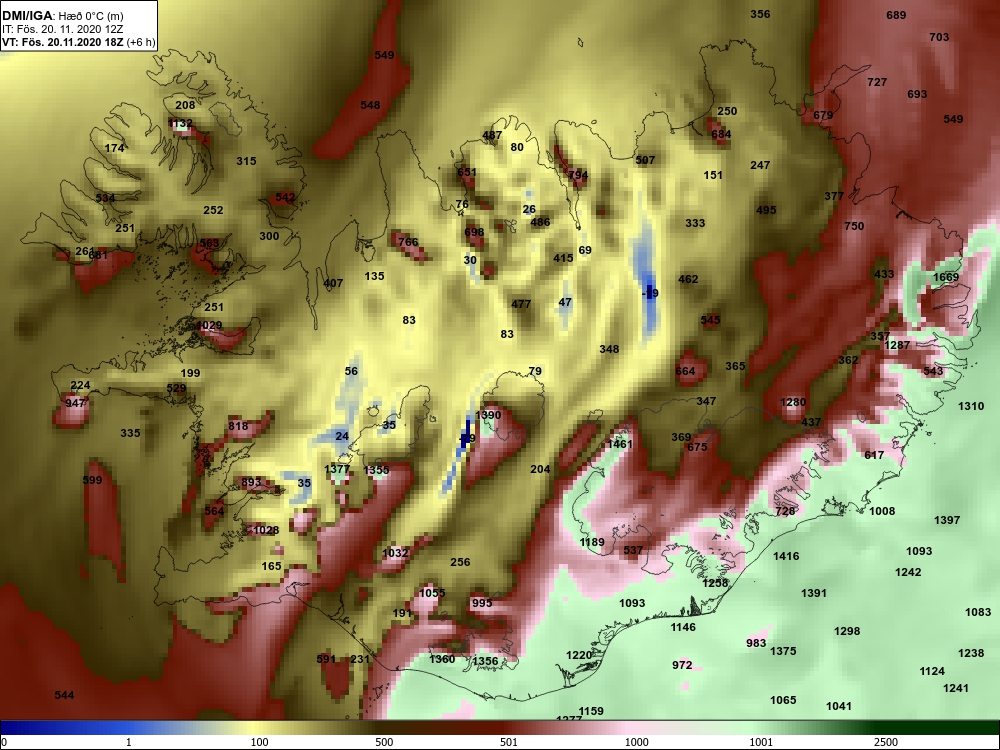
Task: Click the map value '766'
Action: (x=408, y=242)
